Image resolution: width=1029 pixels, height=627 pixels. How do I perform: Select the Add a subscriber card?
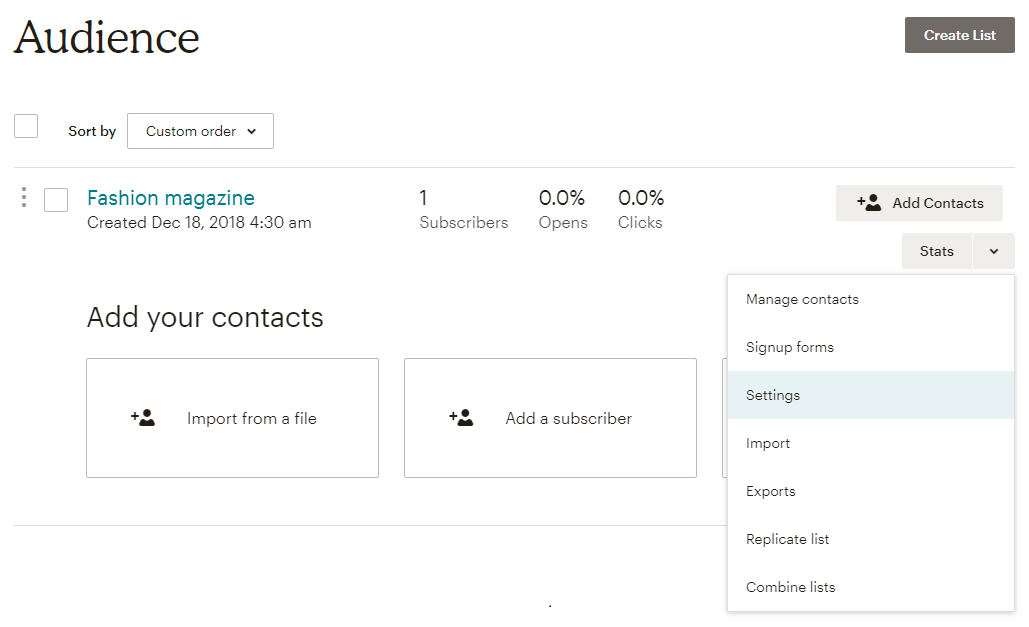point(550,418)
